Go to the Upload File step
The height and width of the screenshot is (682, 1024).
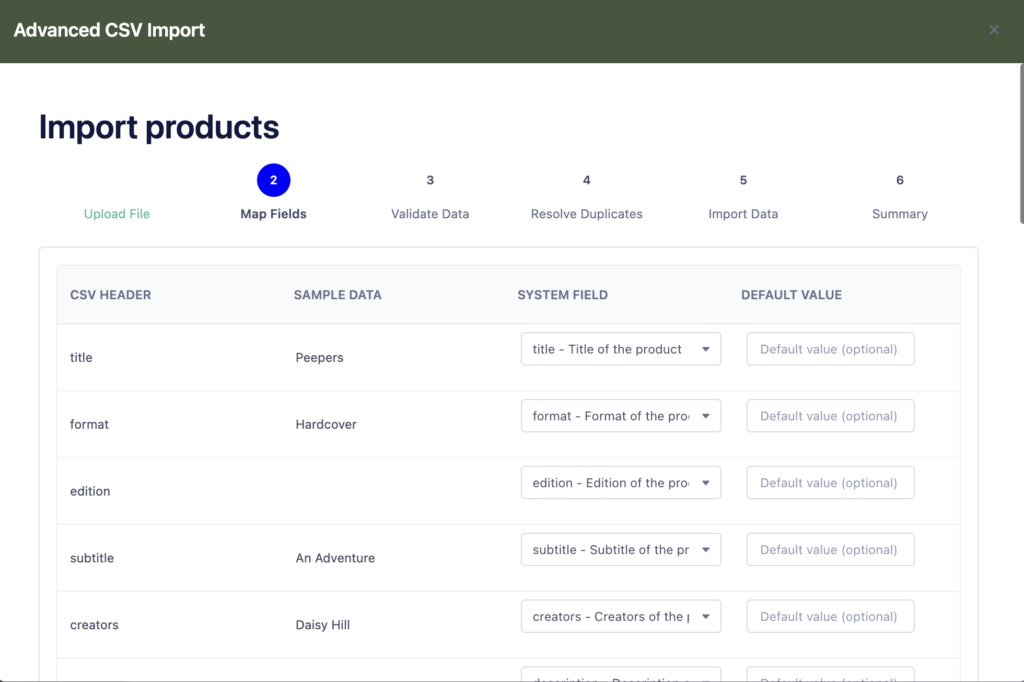(x=117, y=214)
